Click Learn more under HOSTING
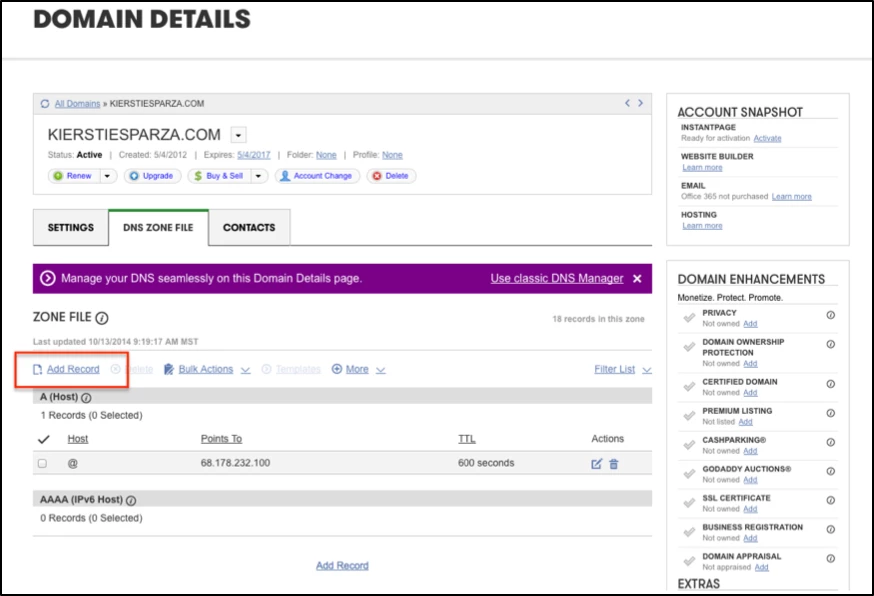 [x=702, y=225]
